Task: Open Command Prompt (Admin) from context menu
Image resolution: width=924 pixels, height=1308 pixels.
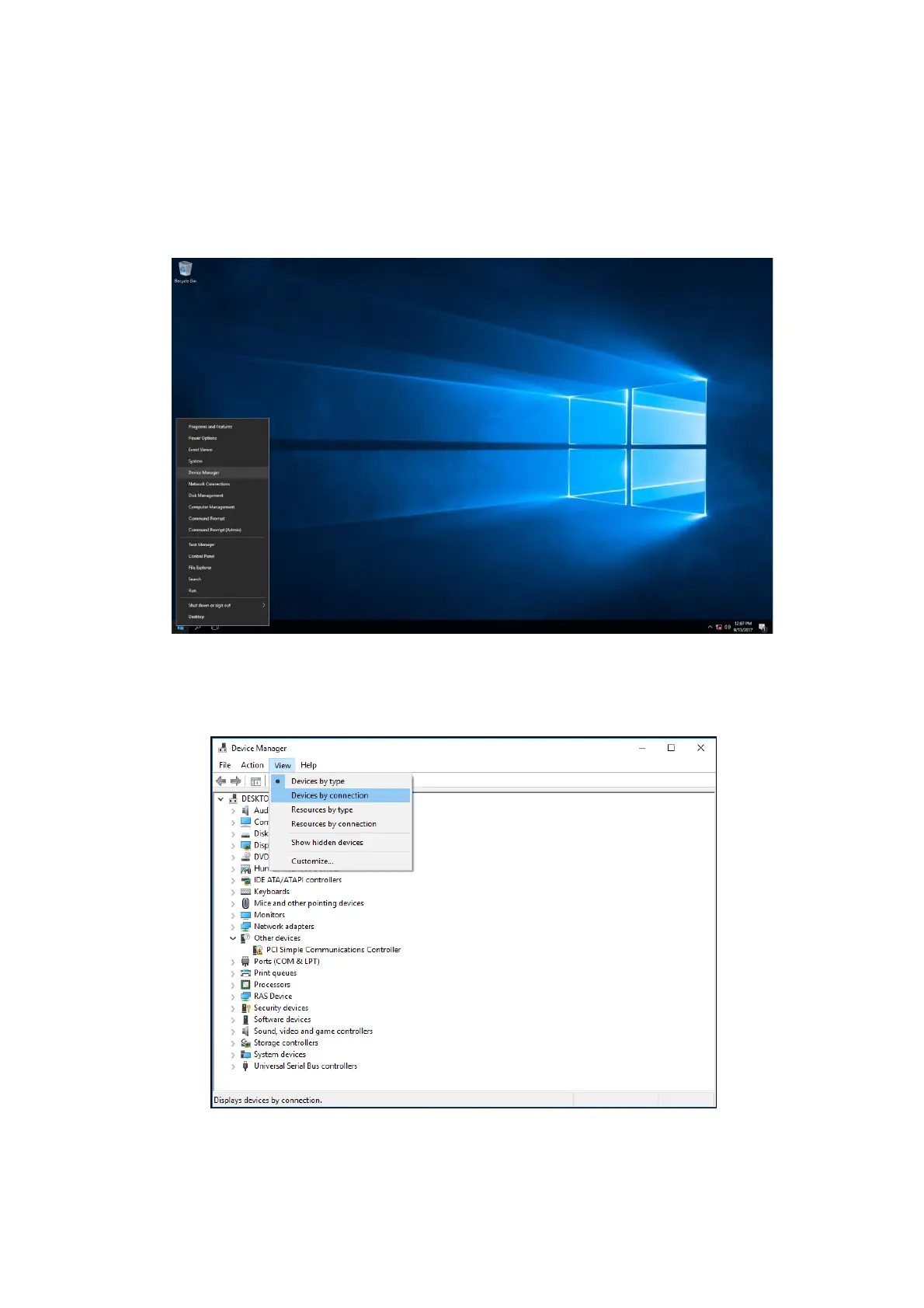Action: click(x=223, y=530)
